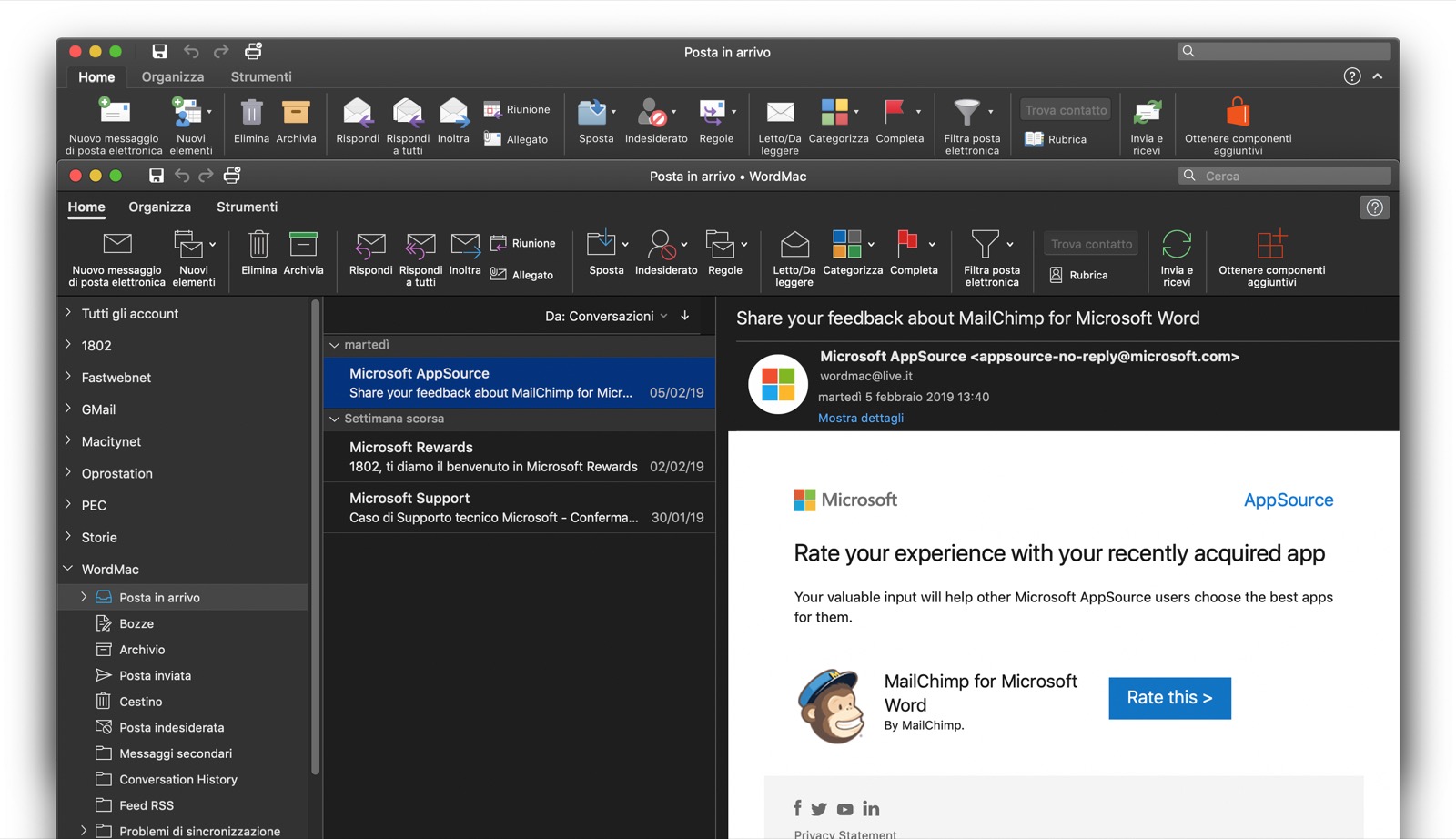Viewport: 1456px width, 839px height.
Task: Open the Da: Conversazioni sort dropdown
Action: (606, 316)
